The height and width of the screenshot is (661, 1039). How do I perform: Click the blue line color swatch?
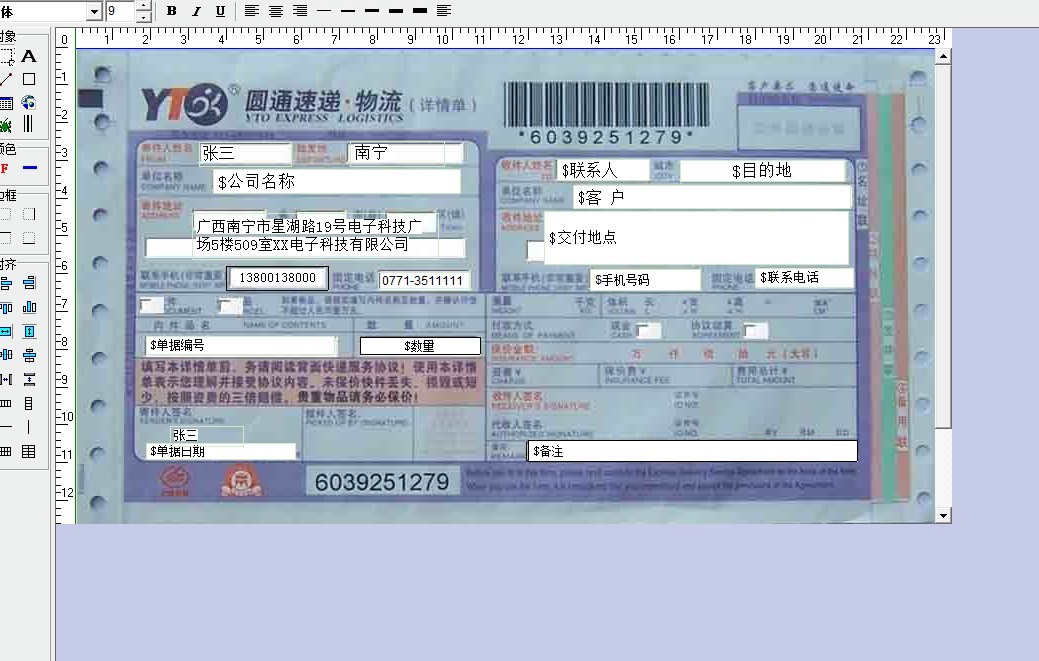tap(29, 168)
